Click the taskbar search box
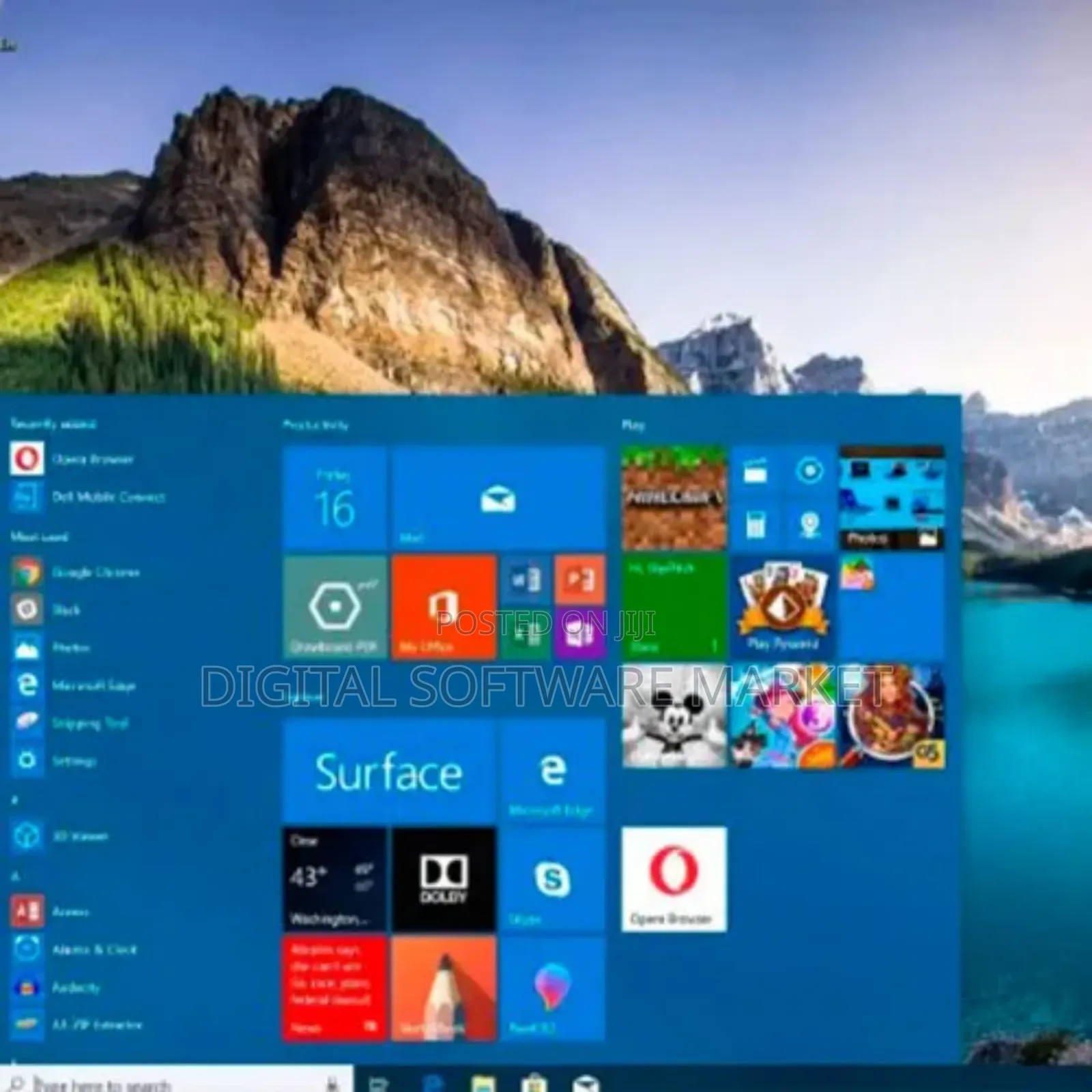This screenshot has width=1092, height=1092. [x=177, y=1080]
